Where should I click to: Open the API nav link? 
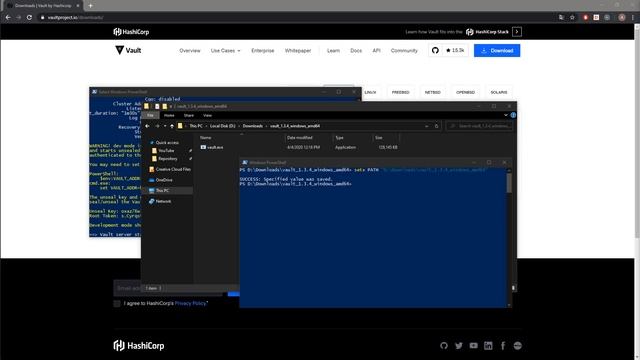tap(376, 51)
